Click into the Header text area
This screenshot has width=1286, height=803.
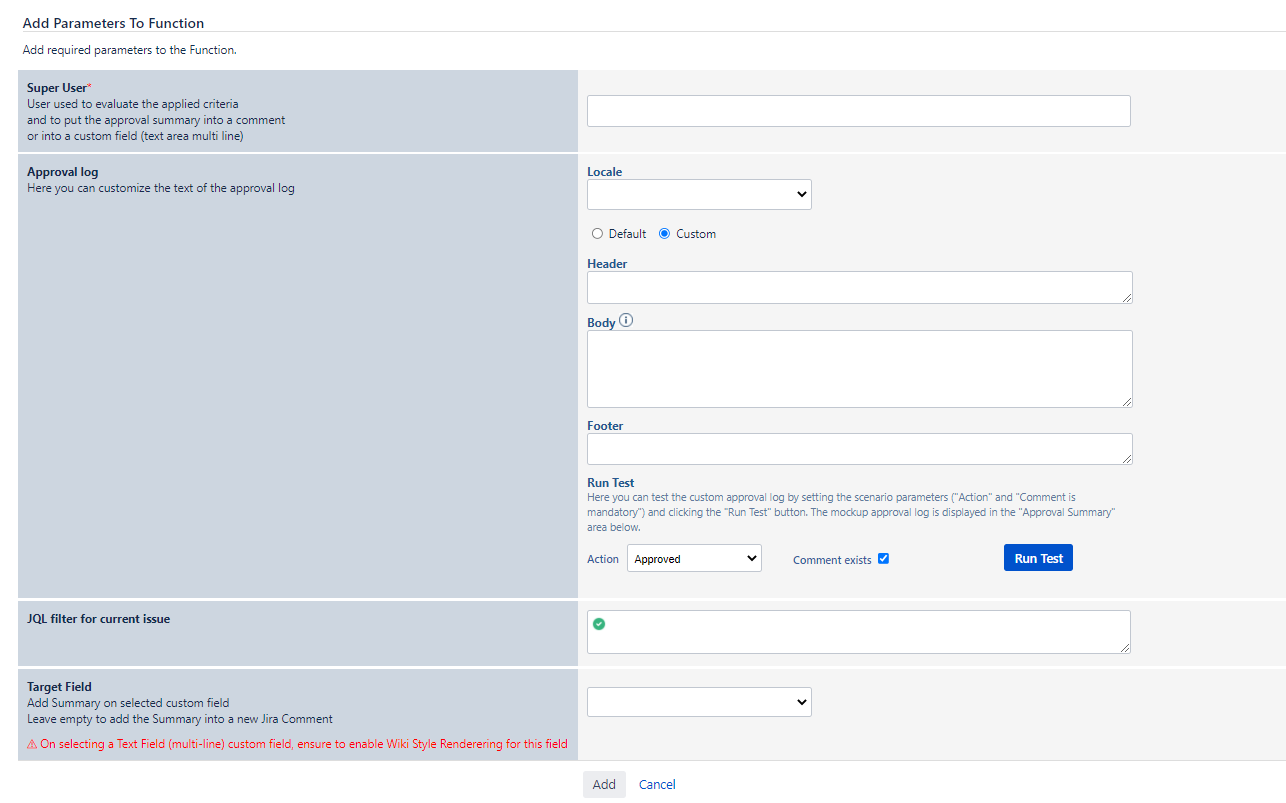(x=858, y=288)
